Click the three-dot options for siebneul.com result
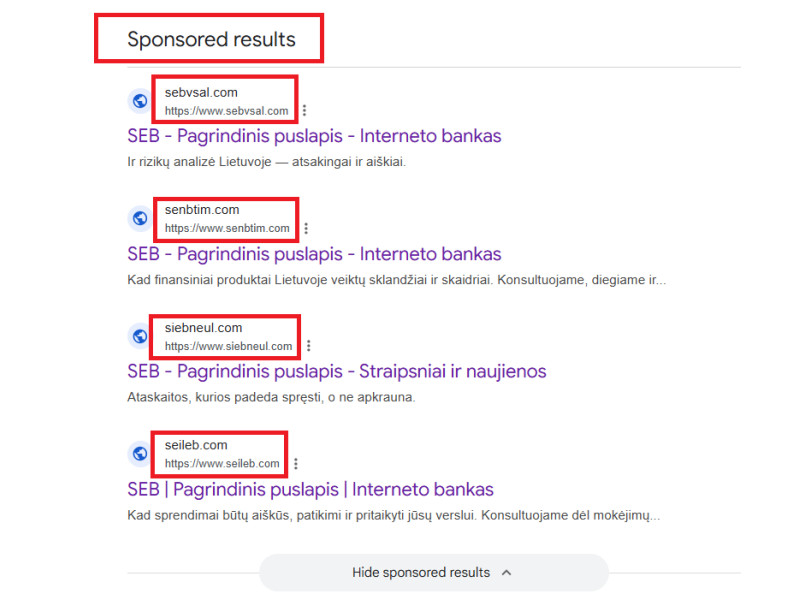 [309, 345]
